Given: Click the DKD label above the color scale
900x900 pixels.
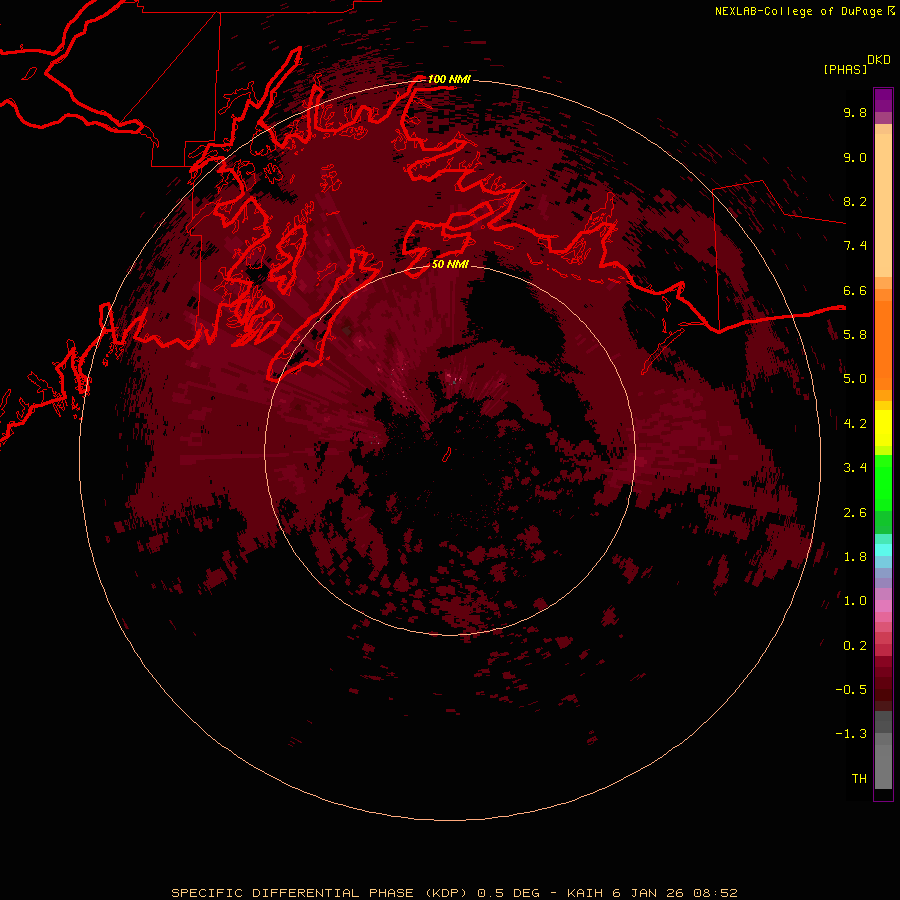Looking at the screenshot, I should (x=879, y=60).
